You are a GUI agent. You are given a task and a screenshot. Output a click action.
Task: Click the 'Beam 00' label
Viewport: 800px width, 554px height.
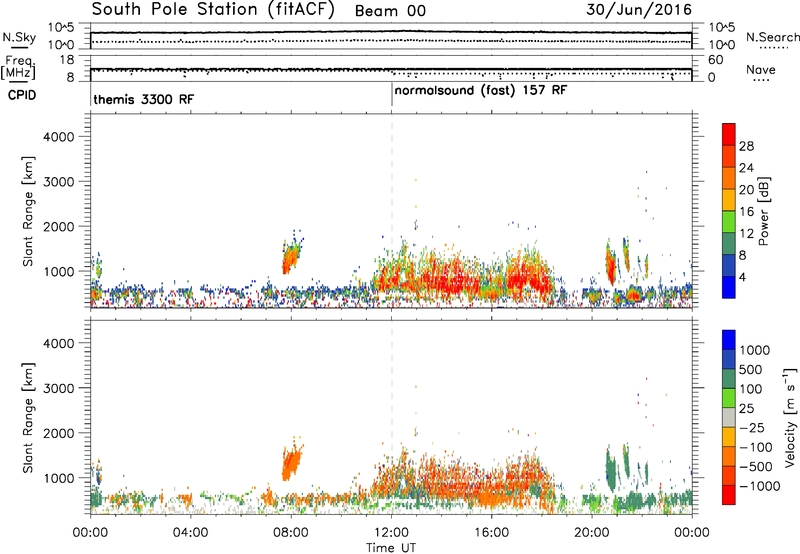[x=390, y=11]
